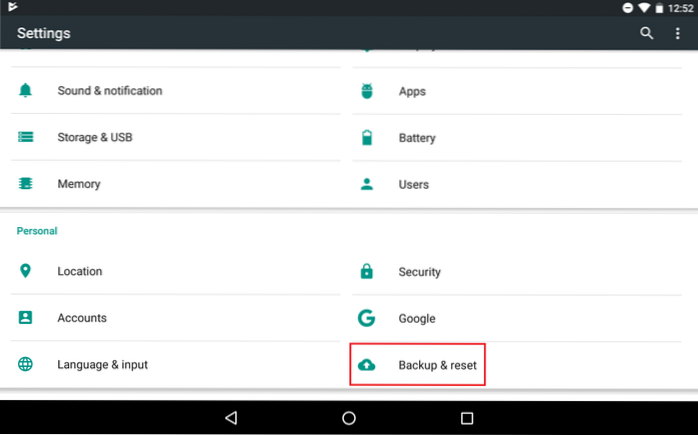
Task: Tap the search magnifier icon
Action: [647, 33]
